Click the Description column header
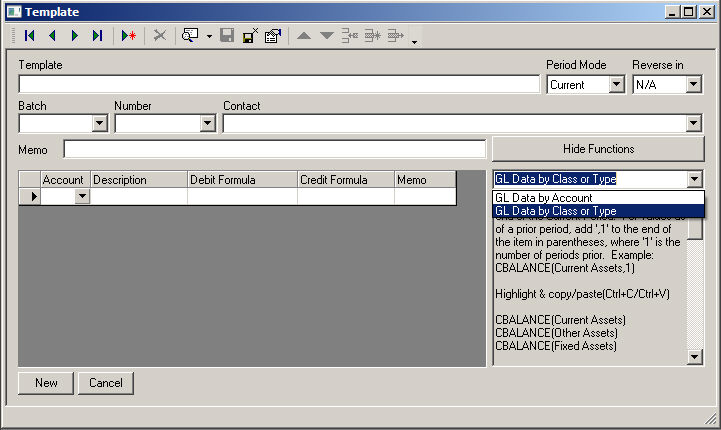The image size is (721, 430). [x=139, y=180]
